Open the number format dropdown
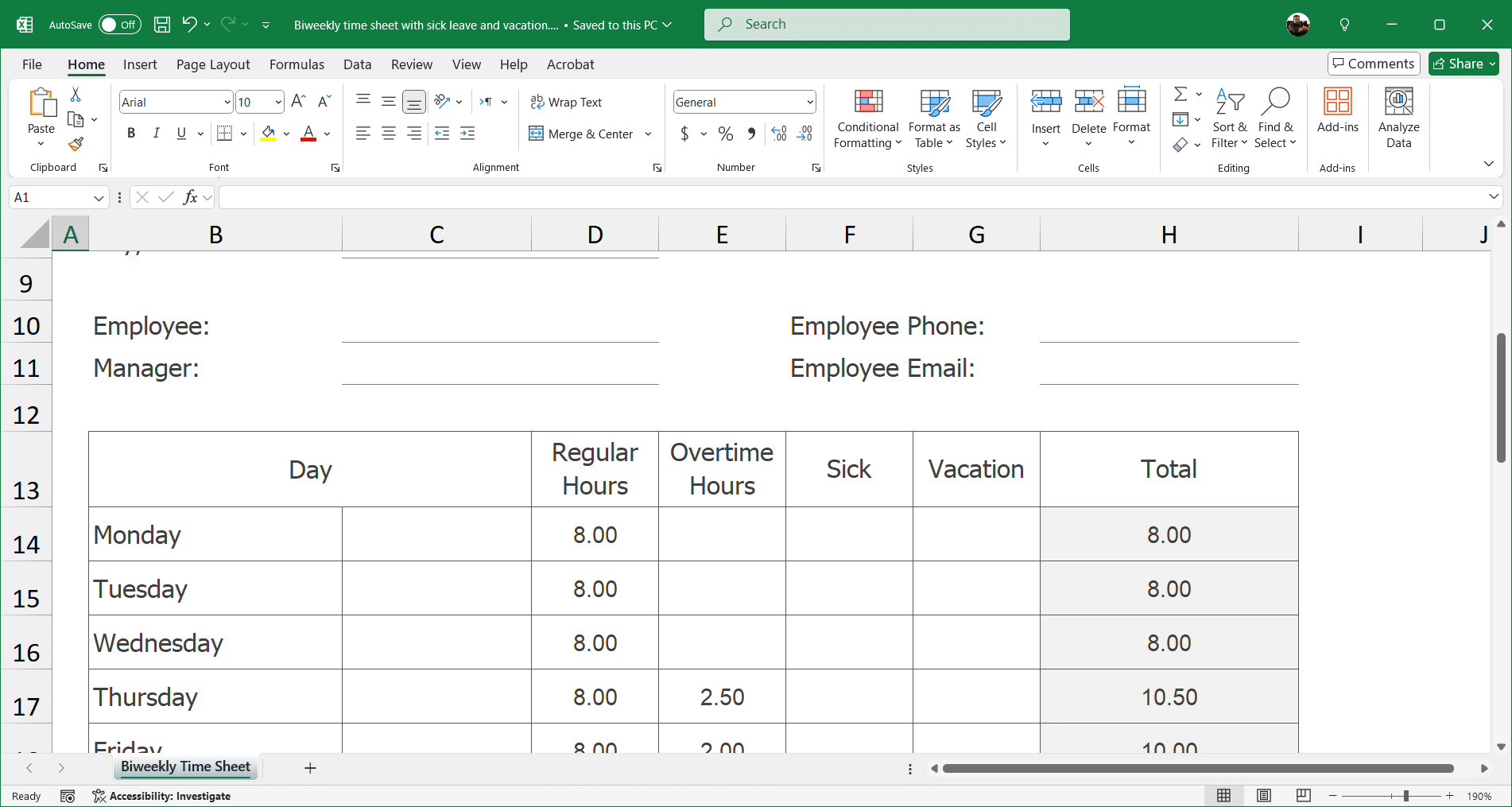 pos(808,102)
